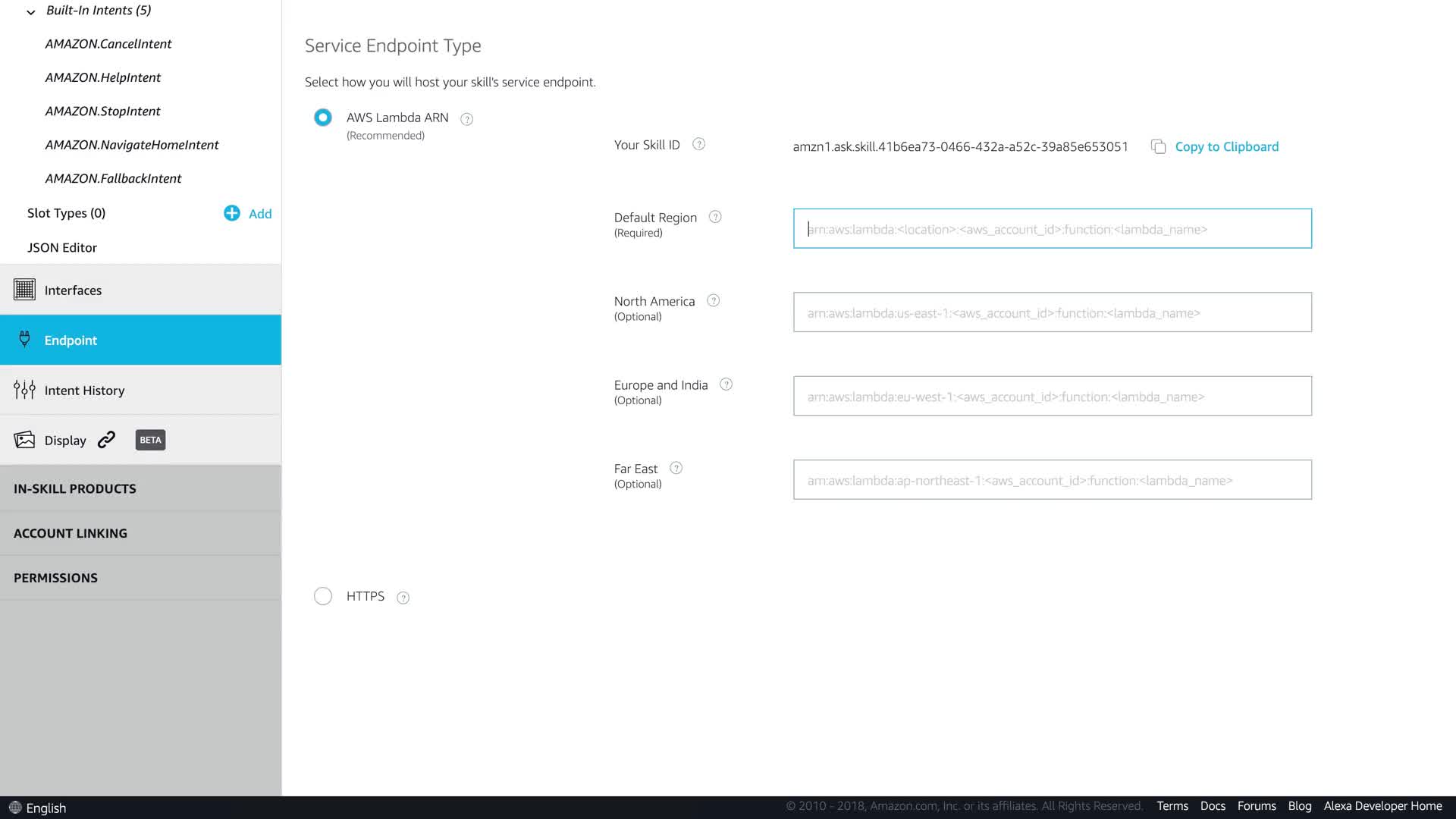This screenshot has width=1456, height=819.
Task: Select AMAZON.FallbackIntent in the sidebar
Action: pos(113,178)
